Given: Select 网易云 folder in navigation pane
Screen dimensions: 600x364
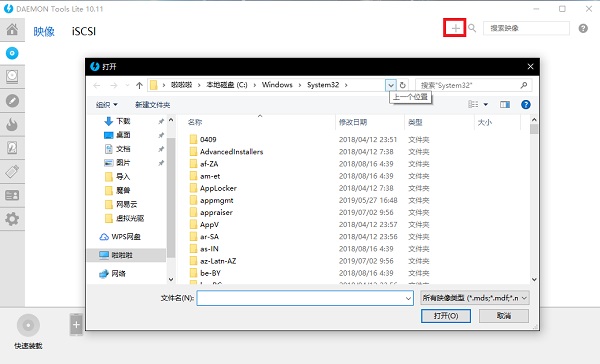Looking at the screenshot, I should coord(126,204).
